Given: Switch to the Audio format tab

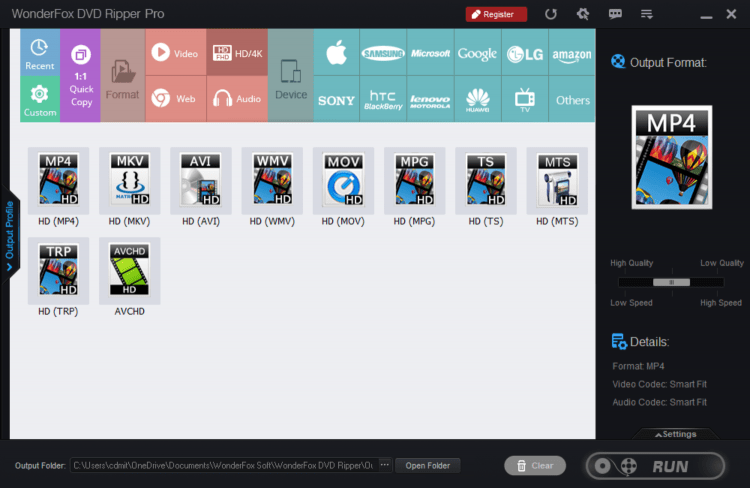Looking at the screenshot, I should coord(237,99).
